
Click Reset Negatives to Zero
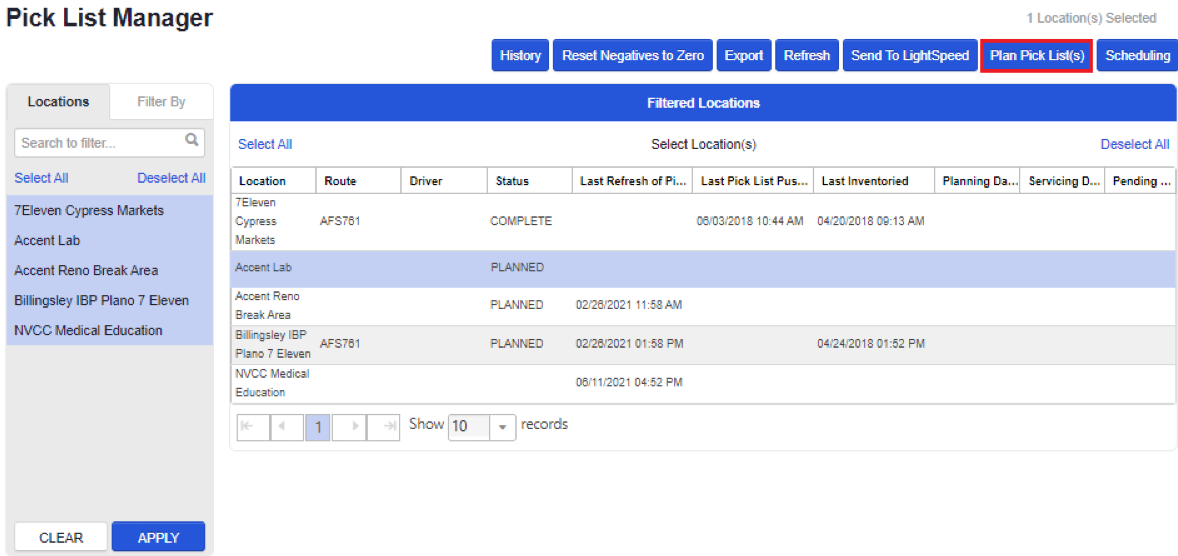pos(632,56)
